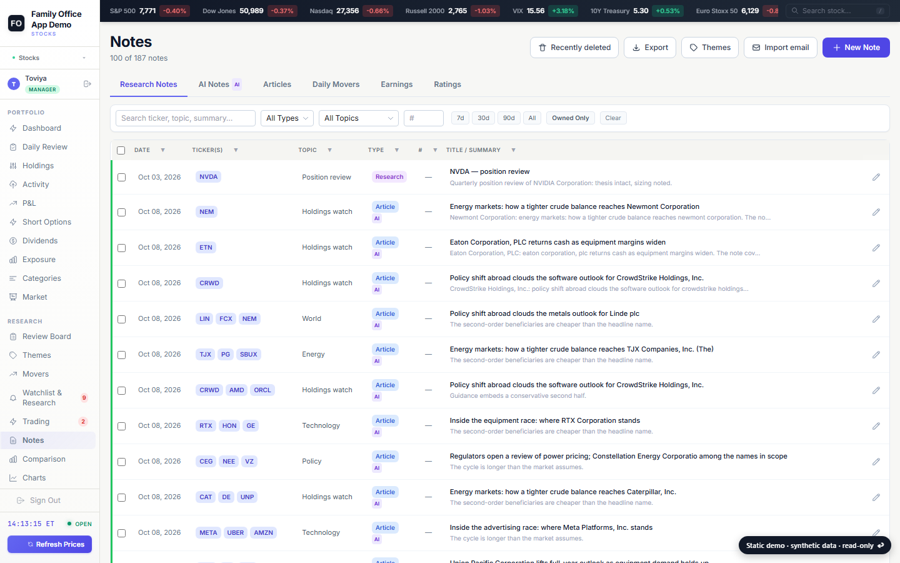
Task: Check the ETN row checkbox
Action: (x=121, y=248)
